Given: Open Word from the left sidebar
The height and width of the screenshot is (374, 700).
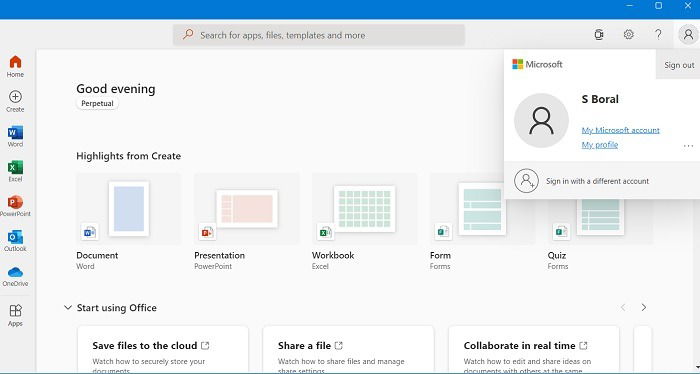Looking at the screenshot, I should pos(15,137).
